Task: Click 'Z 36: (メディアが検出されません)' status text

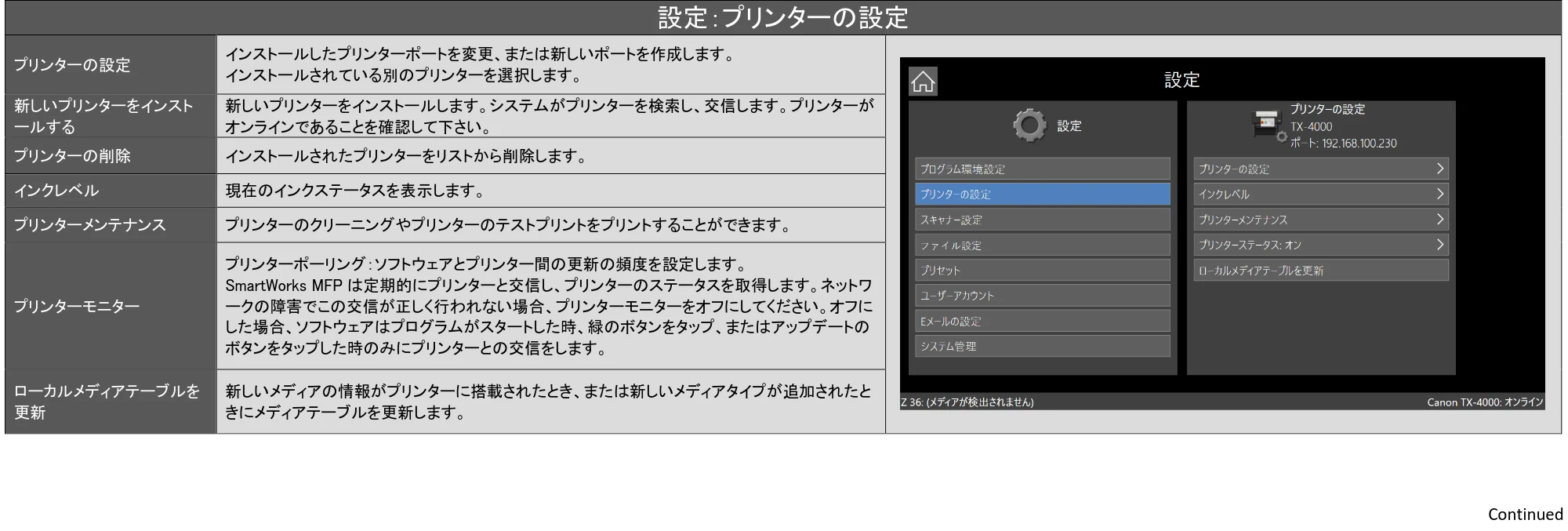Action: coord(967,402)
